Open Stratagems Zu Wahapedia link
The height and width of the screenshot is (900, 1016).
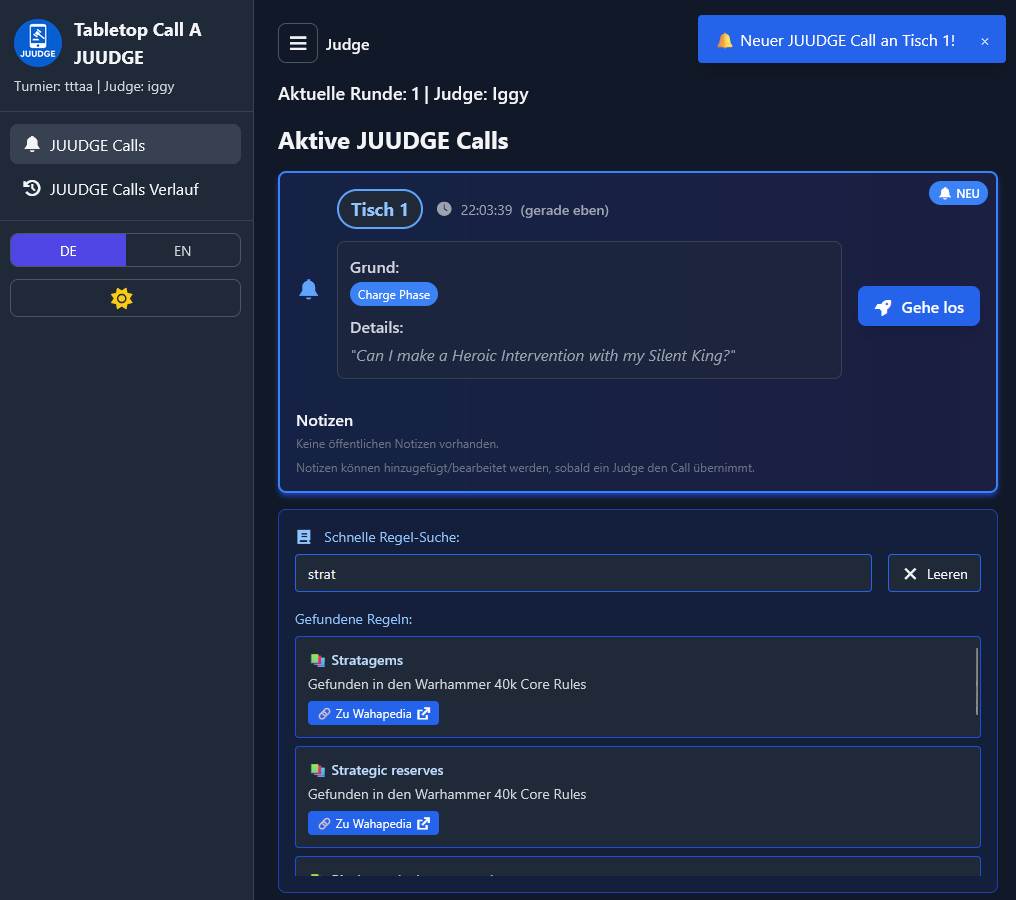(x=373, y=714)
